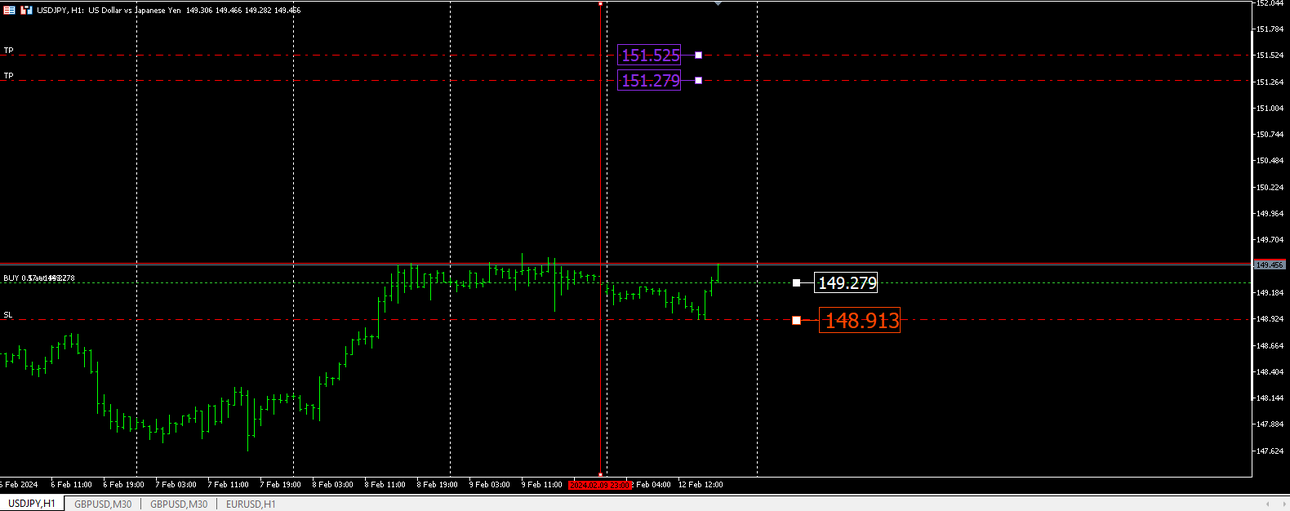
Task: Grab the chart shift triangle marker
Action: point(717,4)
